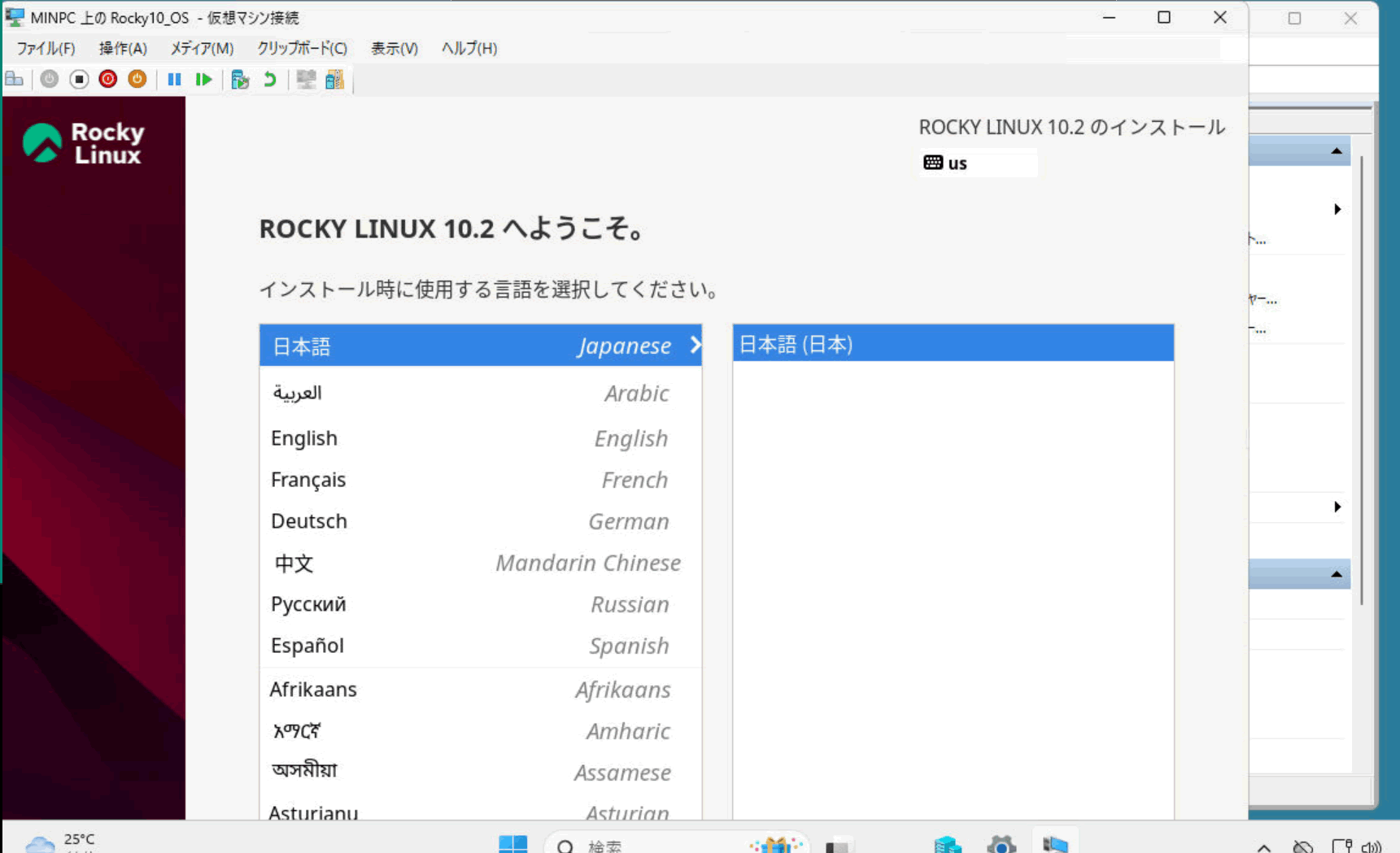Click the grayed-out enhanced session monitor icon
Screen dimensions: 1400x853
point(306,79)
